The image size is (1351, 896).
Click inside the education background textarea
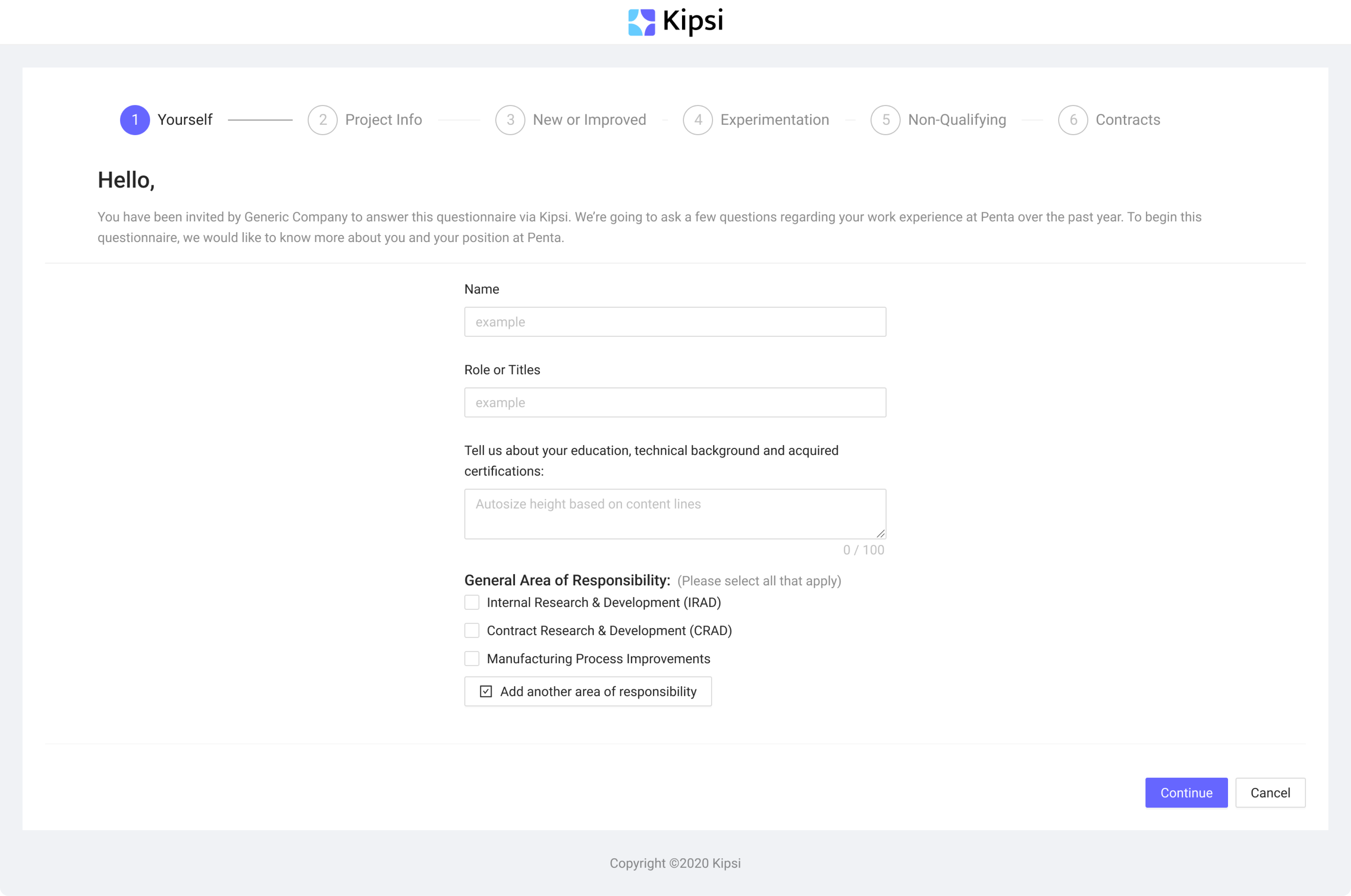(674, 513)
